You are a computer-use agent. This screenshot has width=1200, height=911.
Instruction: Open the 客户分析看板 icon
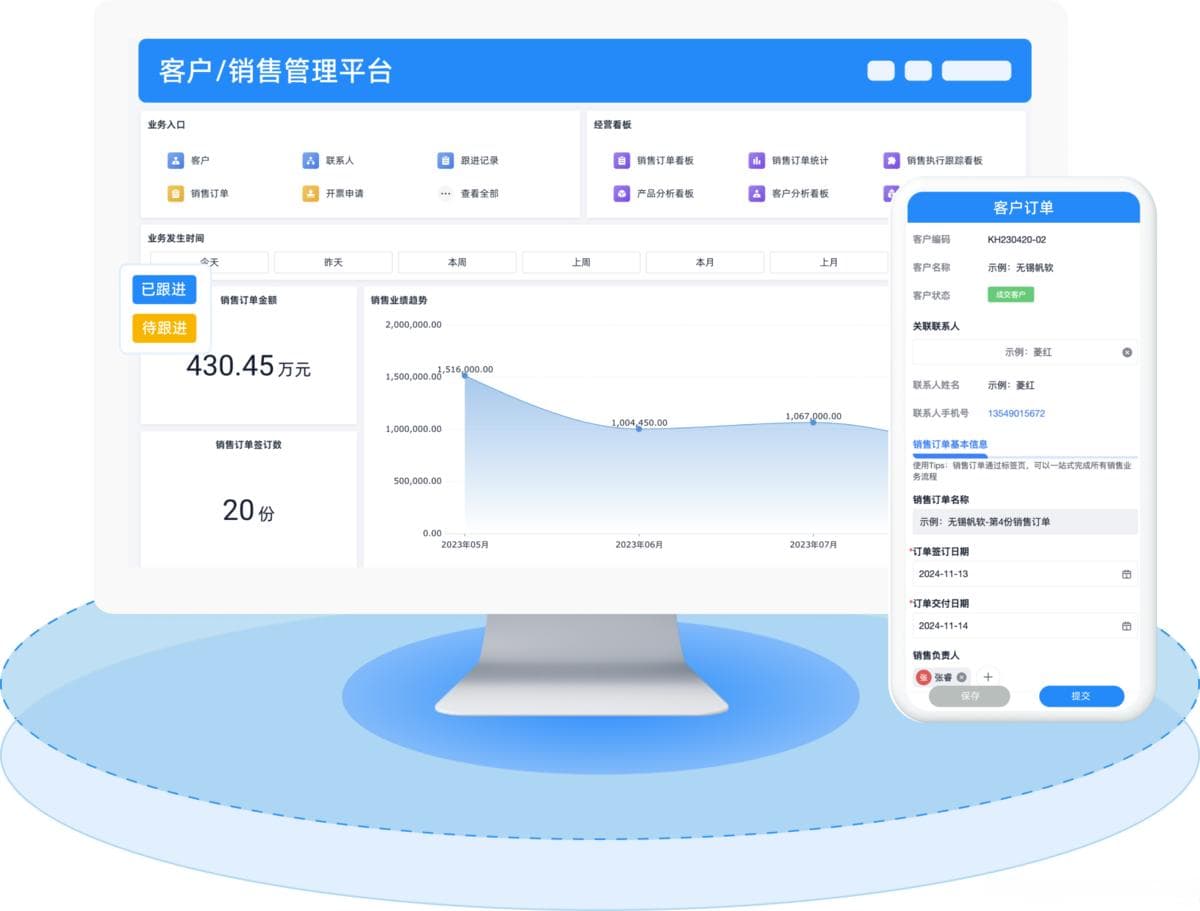click(x=757, y=193)
